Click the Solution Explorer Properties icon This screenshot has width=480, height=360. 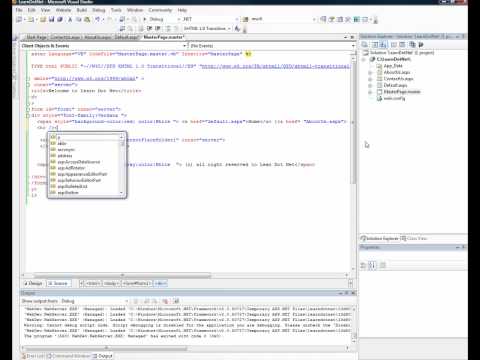(364, 45)
